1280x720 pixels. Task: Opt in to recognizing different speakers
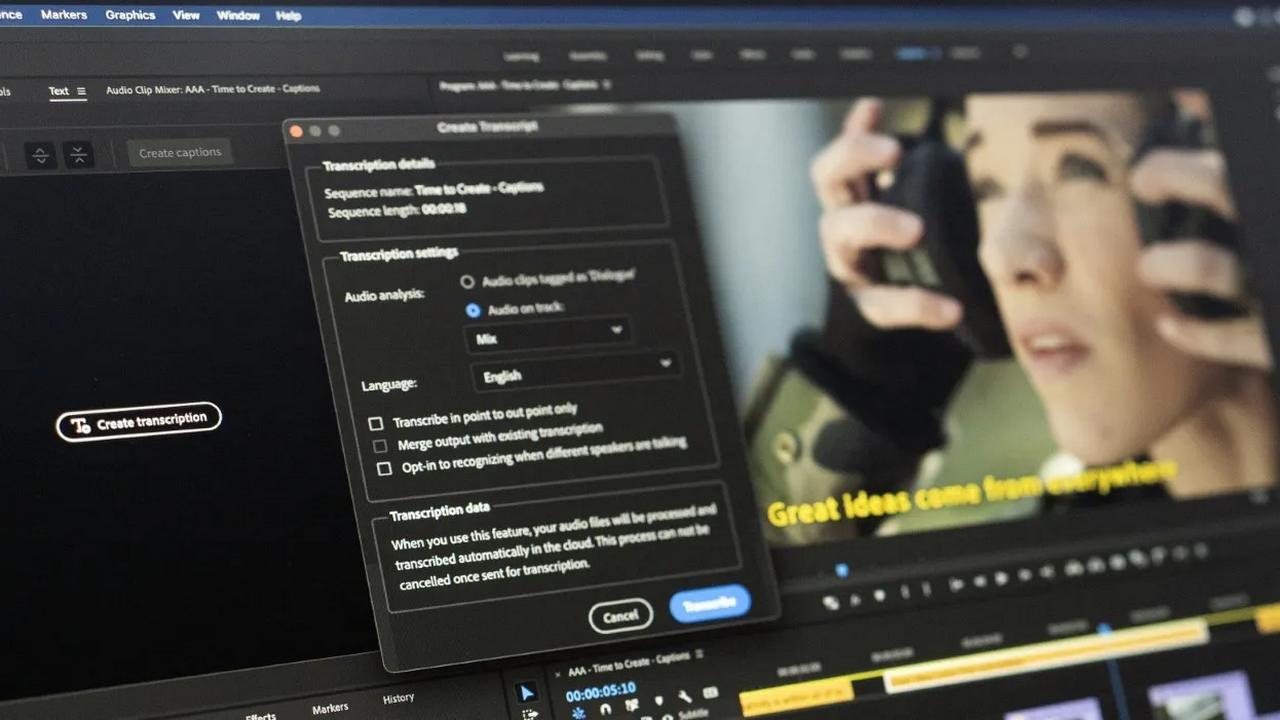click(x=383, y=468)
